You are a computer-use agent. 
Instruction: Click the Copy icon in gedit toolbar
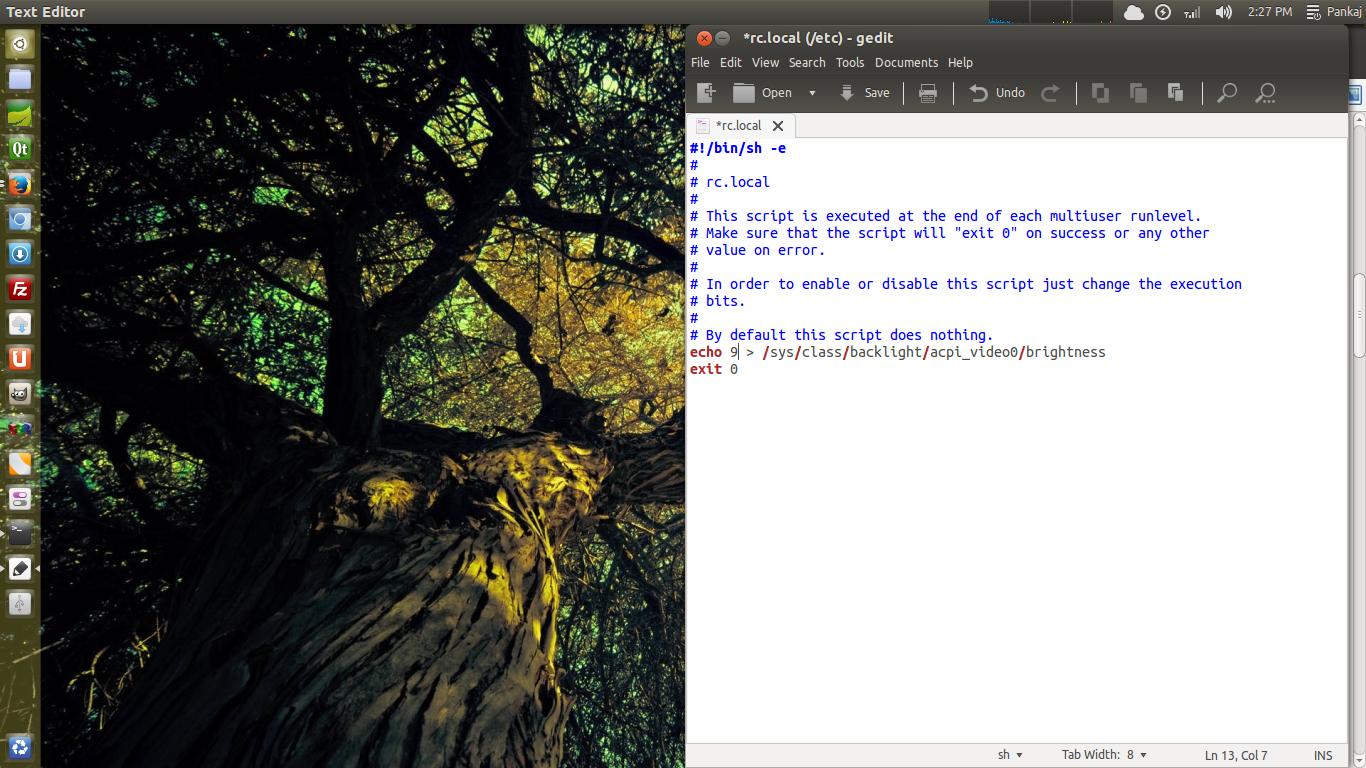point(1138,93)
